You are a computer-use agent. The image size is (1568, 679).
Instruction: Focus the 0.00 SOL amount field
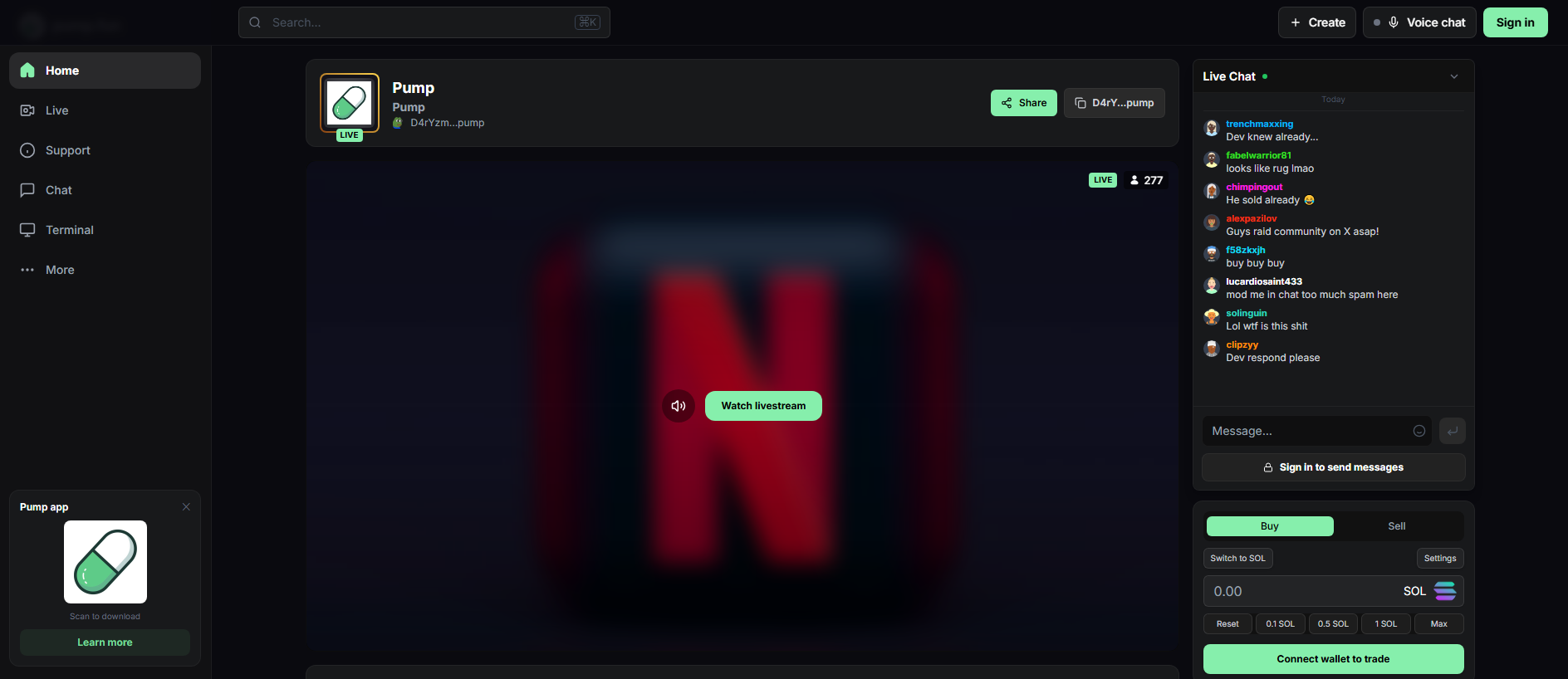click(1334, 592)
